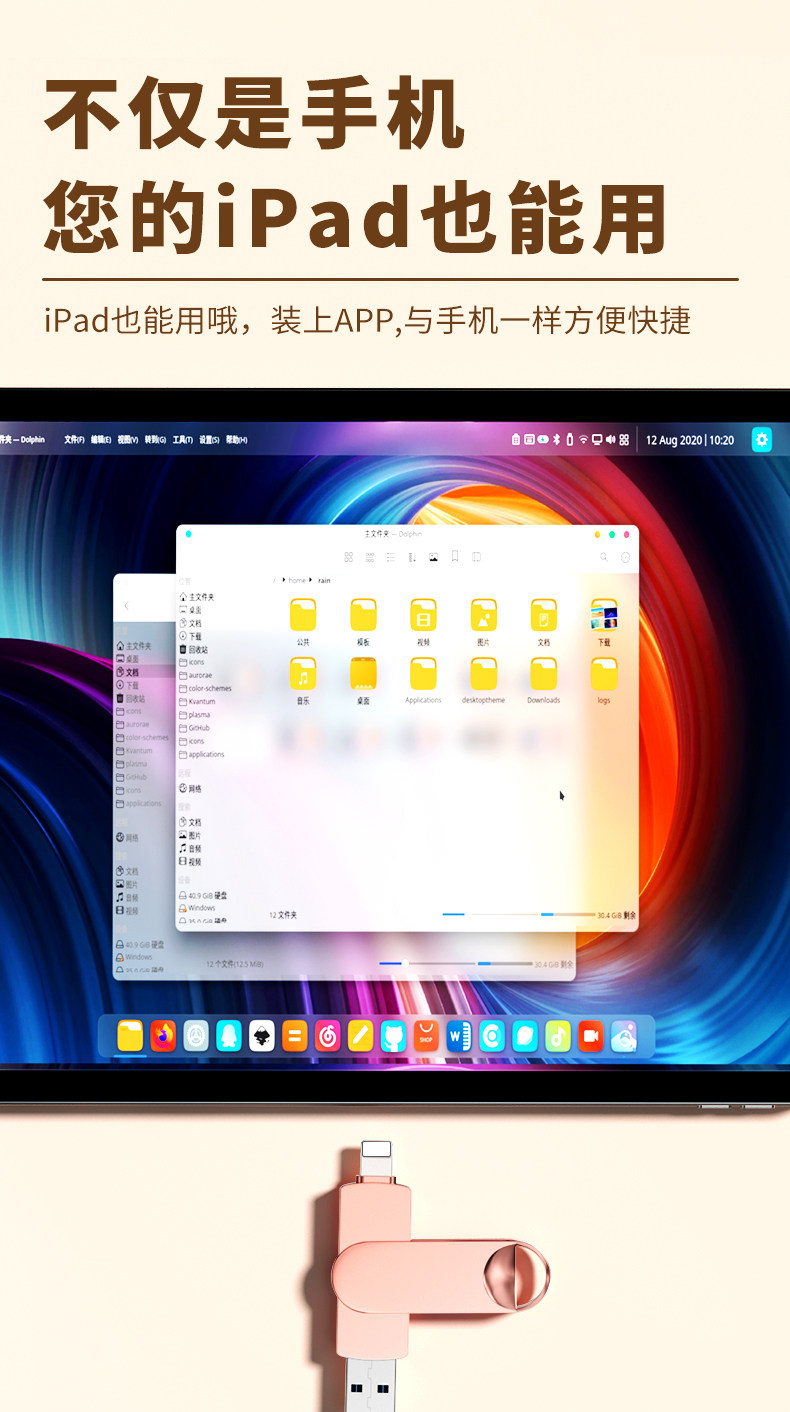Open the 下载 folder with picture preview

(x=604, y=615)
